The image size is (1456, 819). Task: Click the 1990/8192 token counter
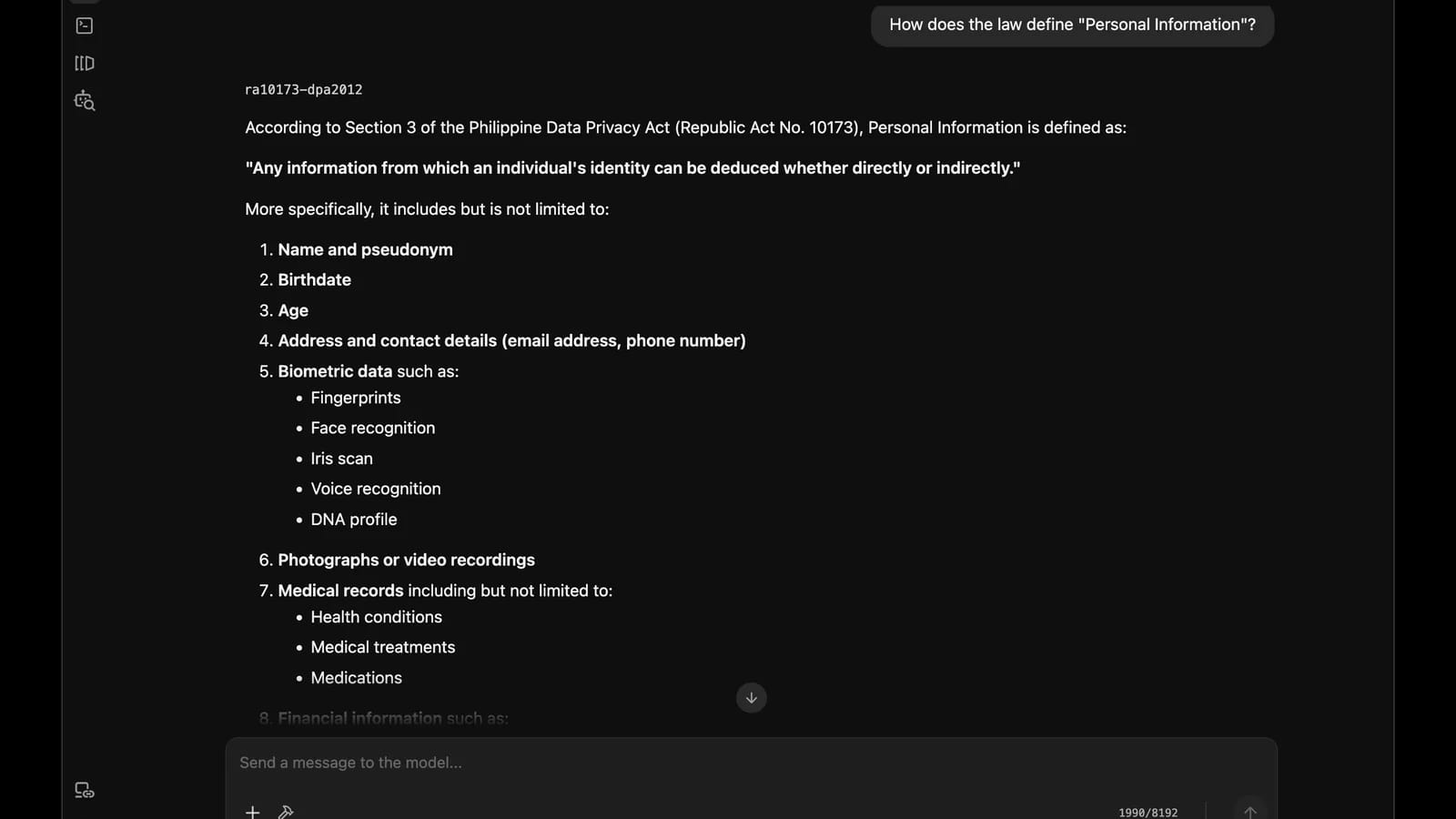pos(1148,813)
